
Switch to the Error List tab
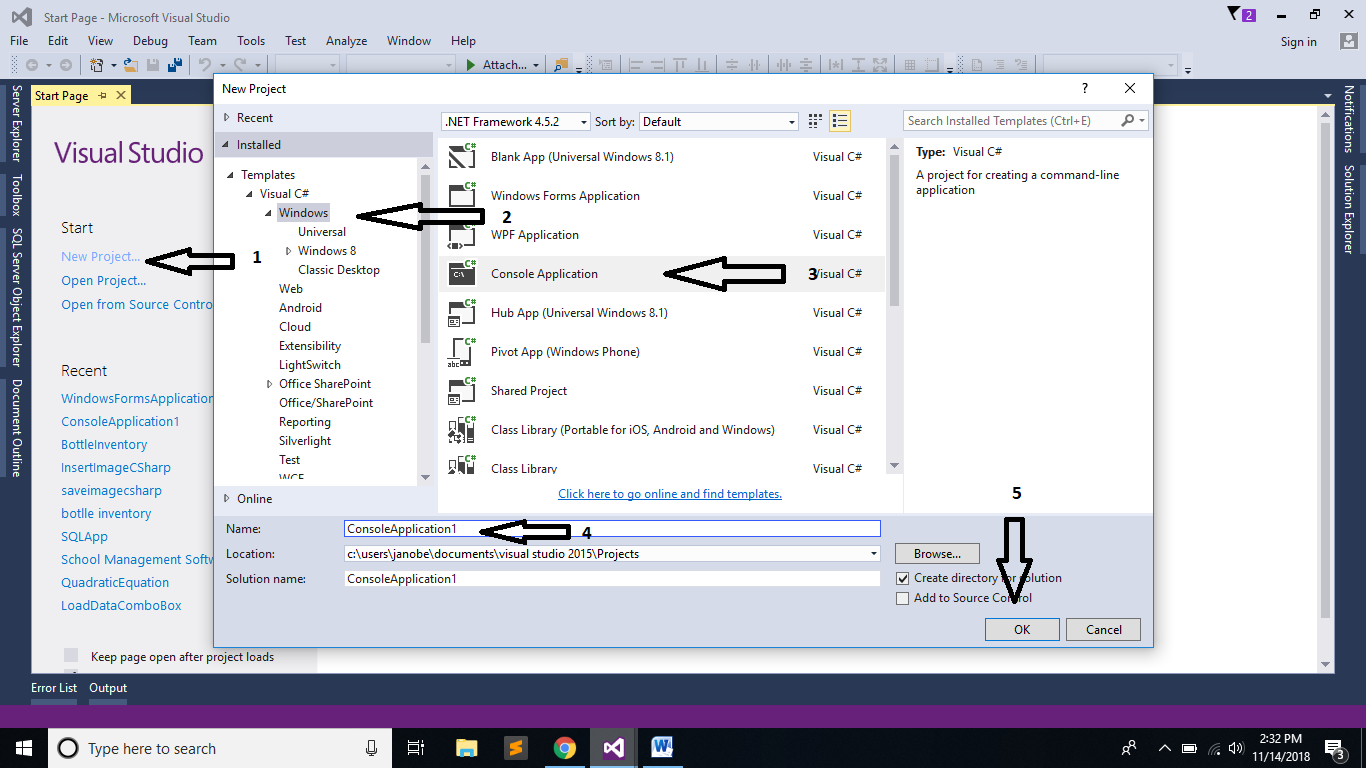pyautogui.click(x=54, y=688)
